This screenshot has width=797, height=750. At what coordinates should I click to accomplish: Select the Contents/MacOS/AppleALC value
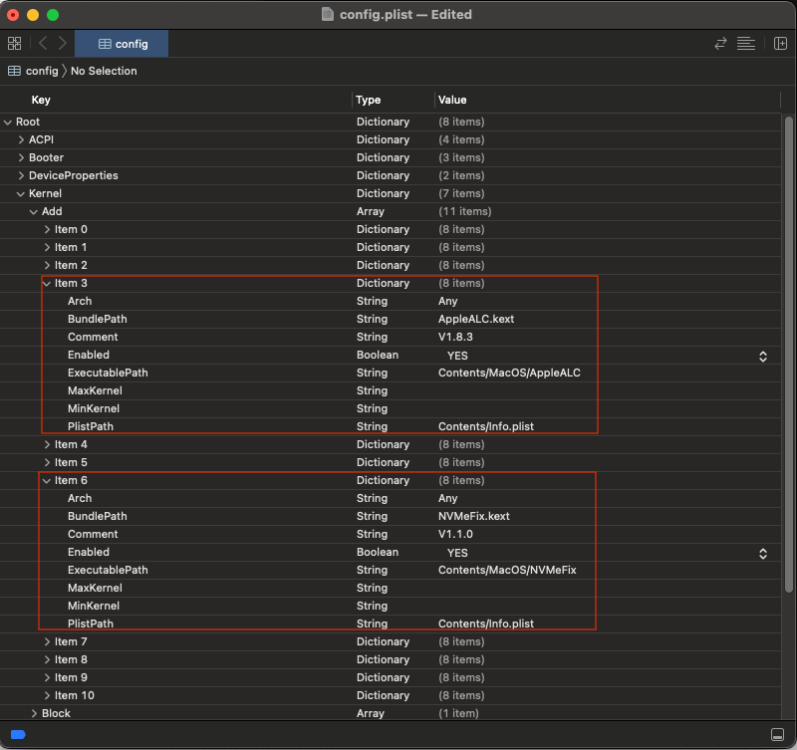[509, 372]
